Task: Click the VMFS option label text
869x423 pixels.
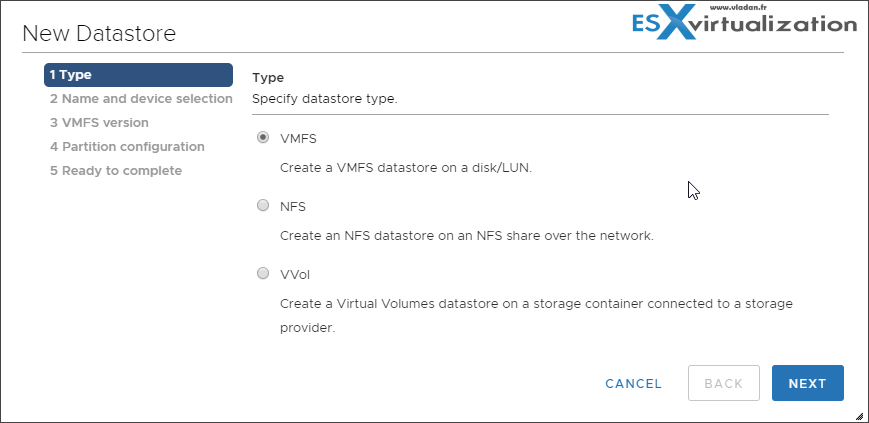Action: pyautogui.click(x=298, y=139)
